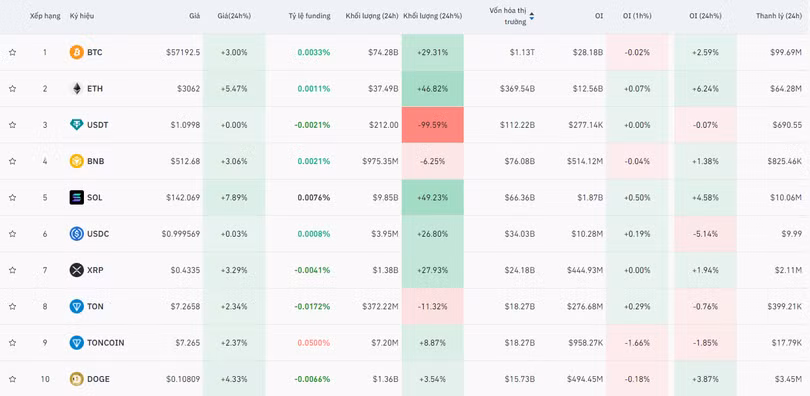Screen dimensions: 810x396
Task: Click BTC price $57192.5
Action: (x=183, y=52)
